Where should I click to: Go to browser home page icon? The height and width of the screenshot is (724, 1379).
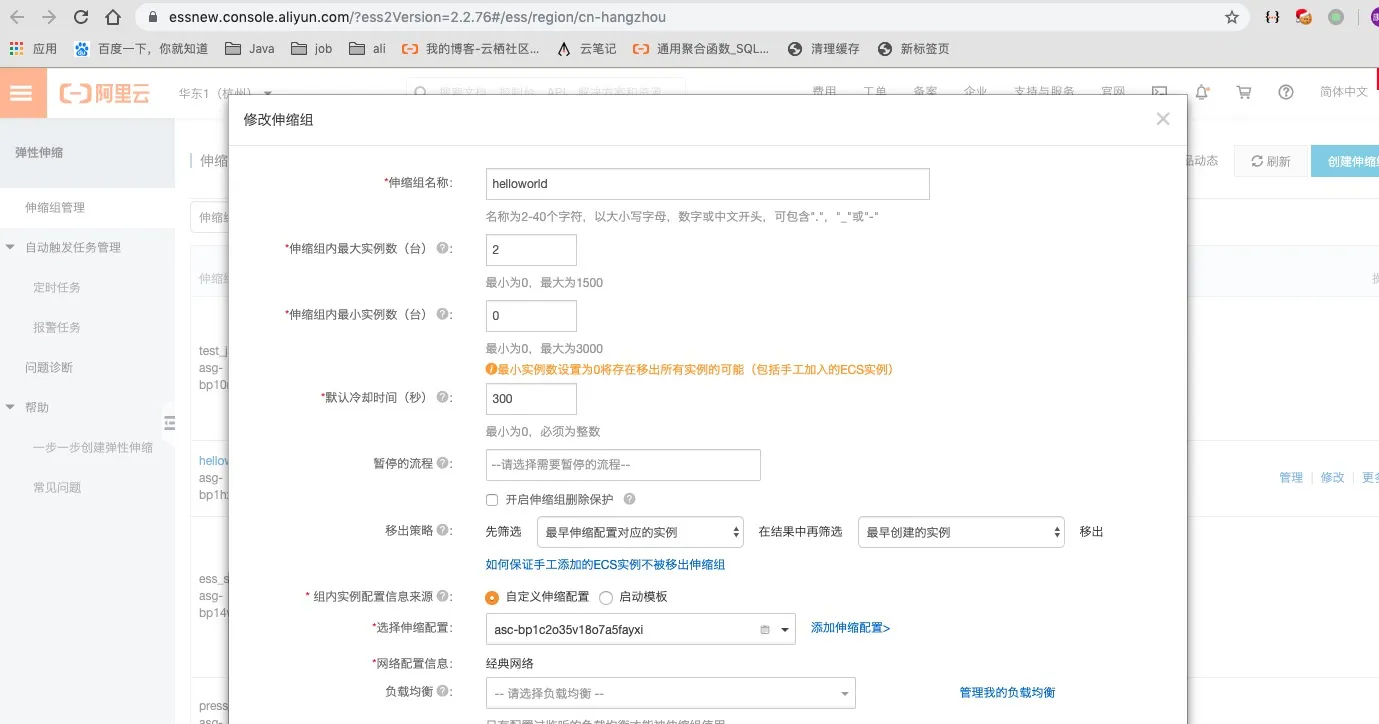click(114, 17)
